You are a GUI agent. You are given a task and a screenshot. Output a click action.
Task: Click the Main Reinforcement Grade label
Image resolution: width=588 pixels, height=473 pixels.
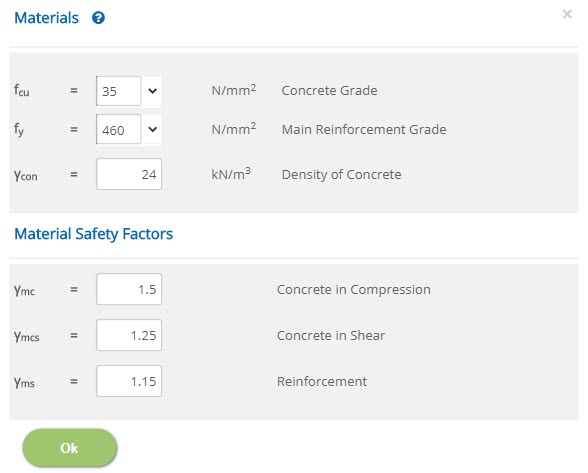(x=364, y=129)
